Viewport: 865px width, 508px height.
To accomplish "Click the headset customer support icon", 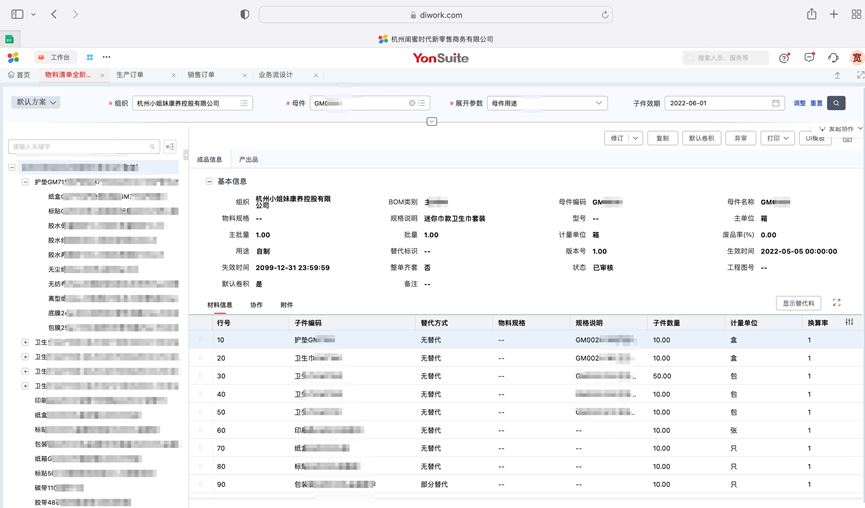I will pyautogui.click(x=832, y=58).
